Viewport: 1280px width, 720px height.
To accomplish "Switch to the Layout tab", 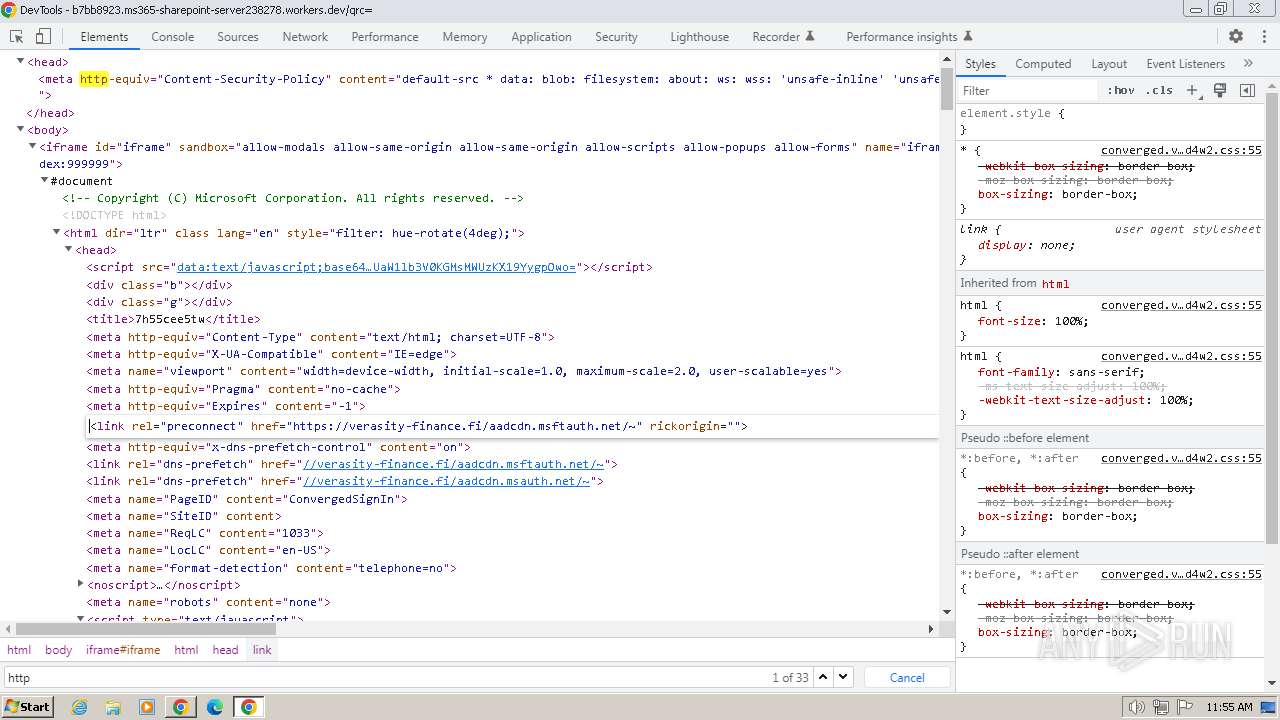I will (x=1109, y=63).
